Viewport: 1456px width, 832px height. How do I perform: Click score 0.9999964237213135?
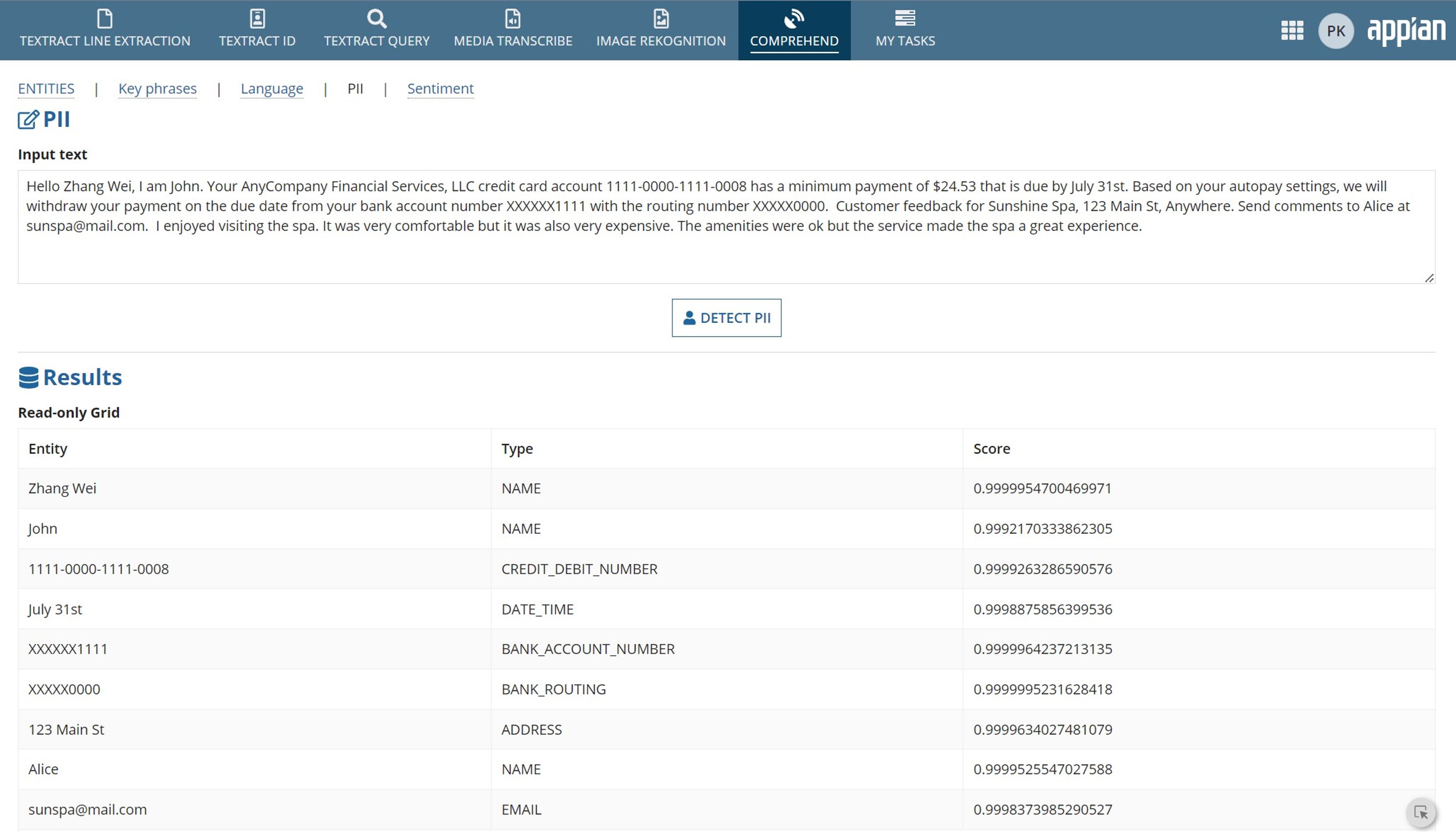point(1043,649)
